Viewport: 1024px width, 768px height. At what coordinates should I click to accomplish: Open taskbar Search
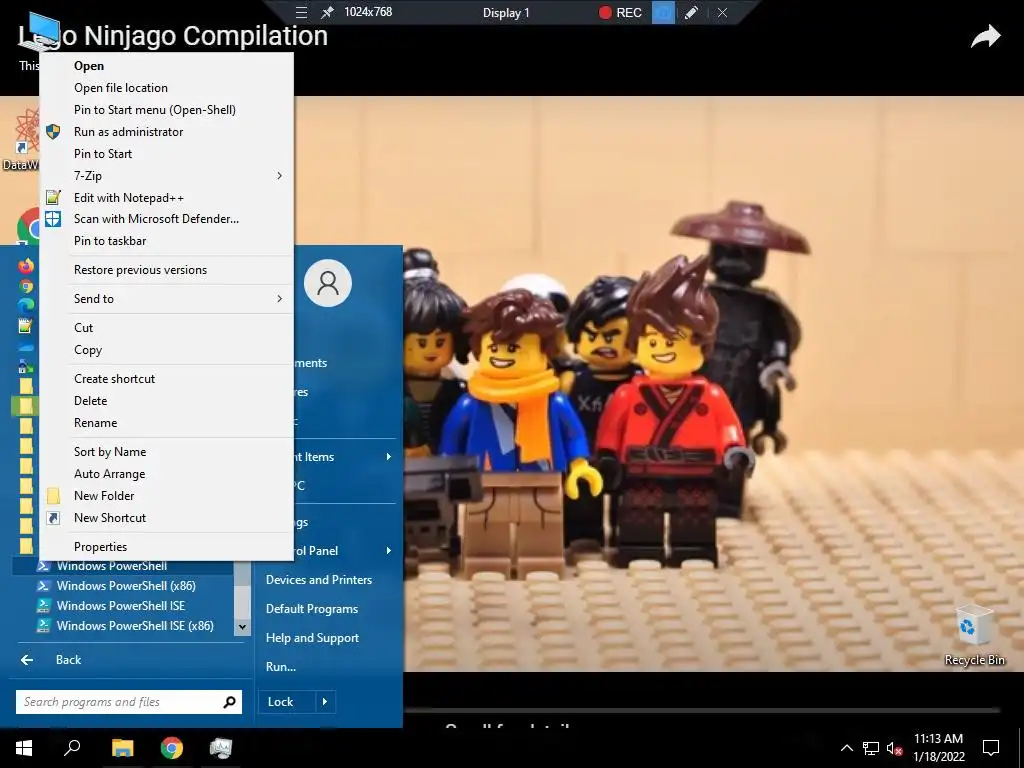[x=72, y=748]
